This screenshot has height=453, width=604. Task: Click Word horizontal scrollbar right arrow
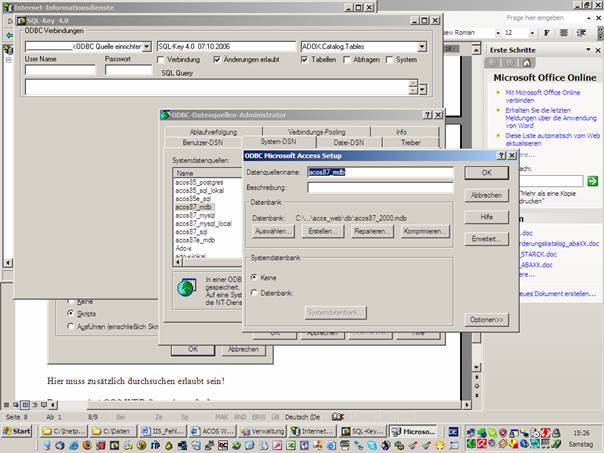tap(466, 405)
